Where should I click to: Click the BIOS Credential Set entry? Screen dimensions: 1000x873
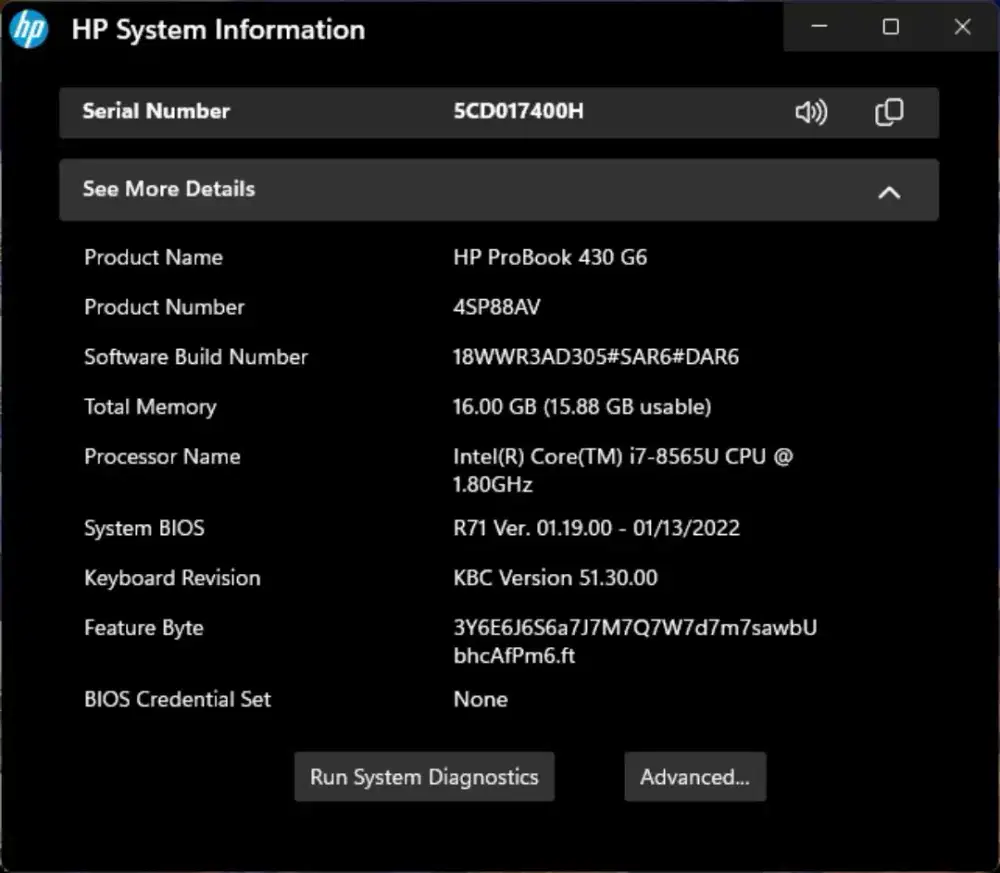[x=480, y=699]
